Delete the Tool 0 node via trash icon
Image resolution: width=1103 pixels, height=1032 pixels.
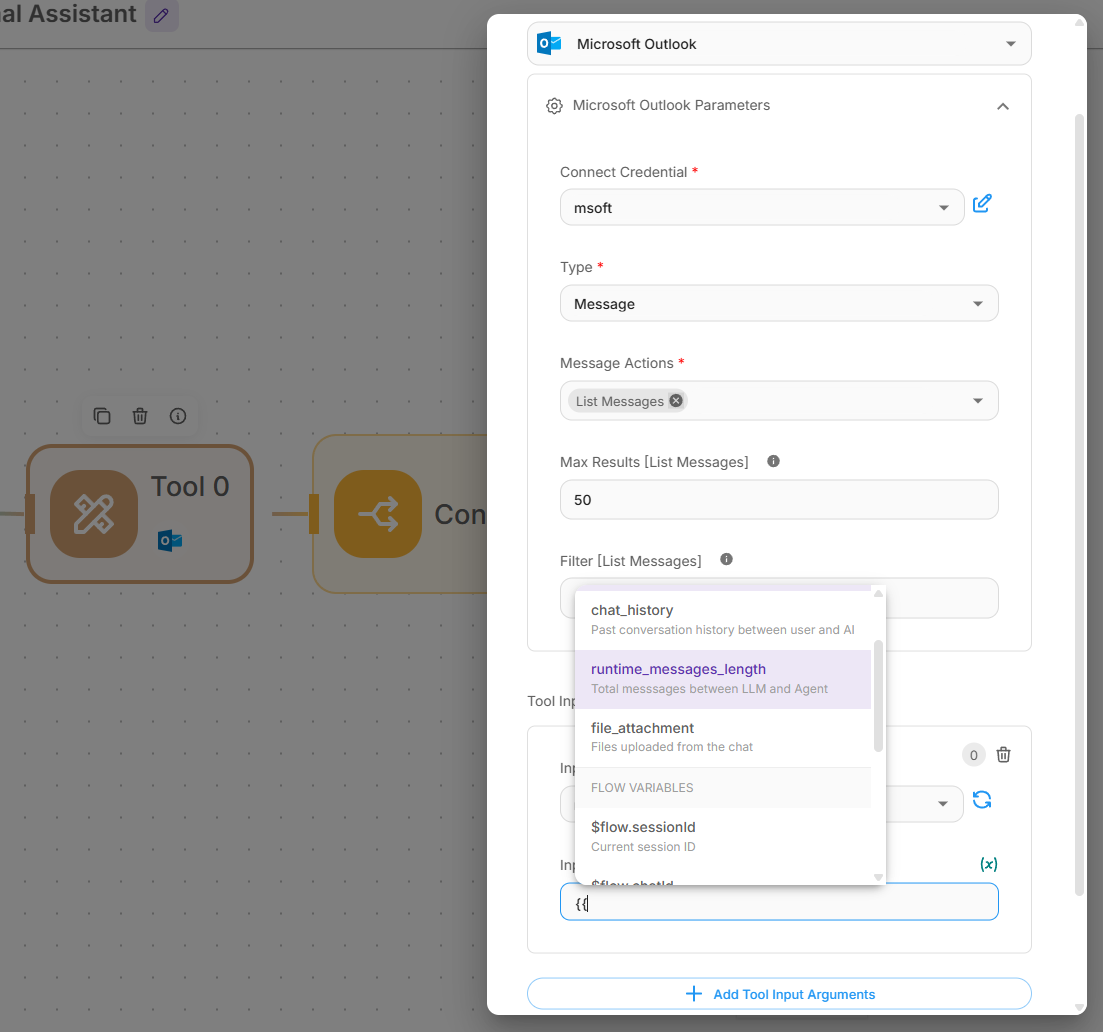click(x=140, y=416)
